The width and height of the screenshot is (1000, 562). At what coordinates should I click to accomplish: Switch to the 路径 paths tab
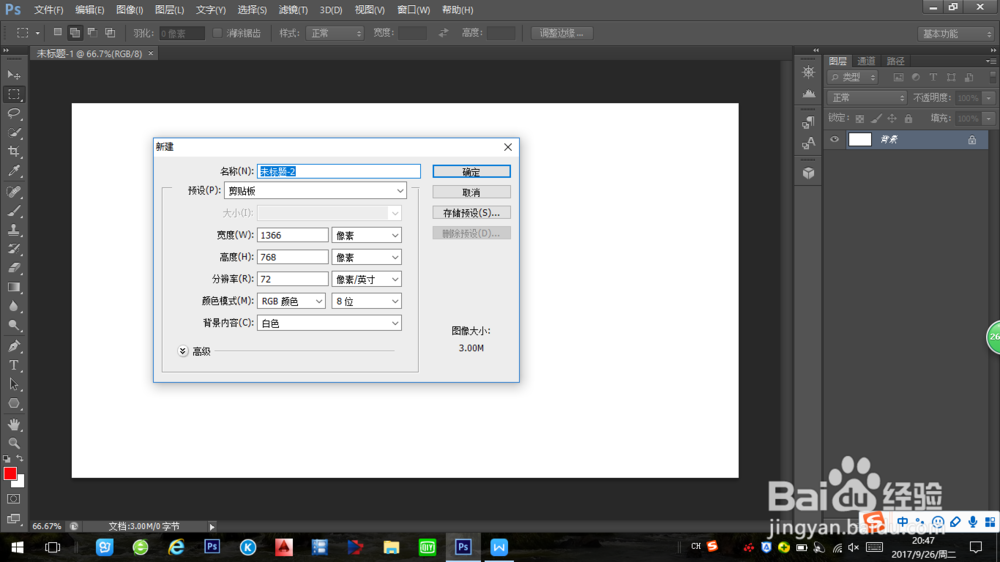coord(895,61)
